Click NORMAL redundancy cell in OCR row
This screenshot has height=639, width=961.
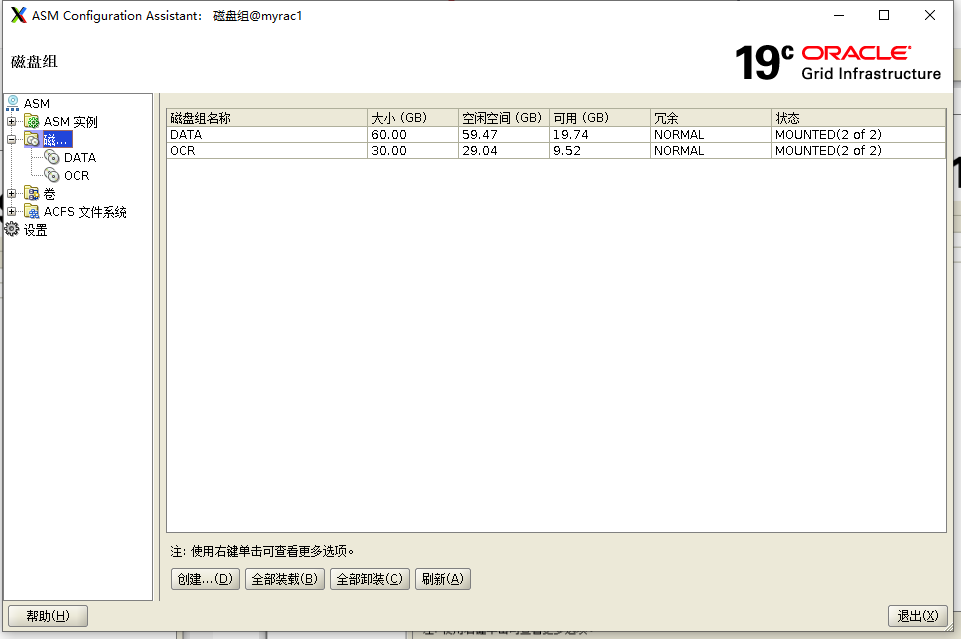pyautogui.click(x=710, y=150)
